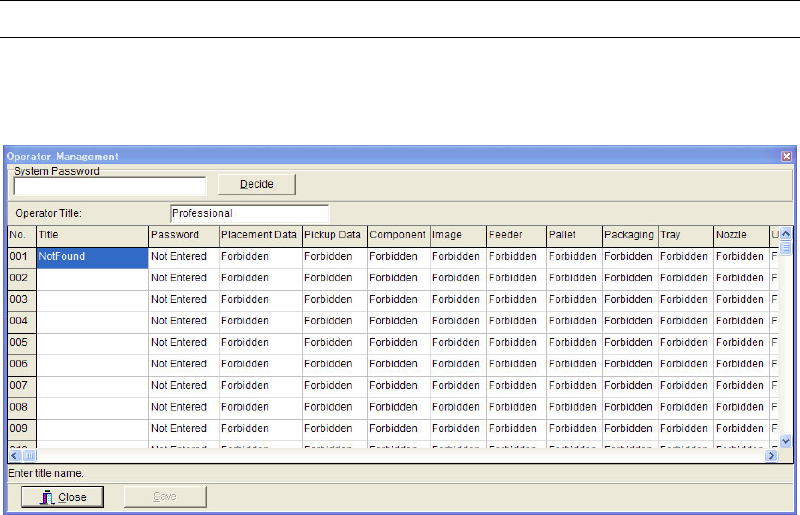This screenshot has width=800, height=515.
Task: Select Placement Data 'Forbidden' in row 001
Action: [x=261, y=257]
